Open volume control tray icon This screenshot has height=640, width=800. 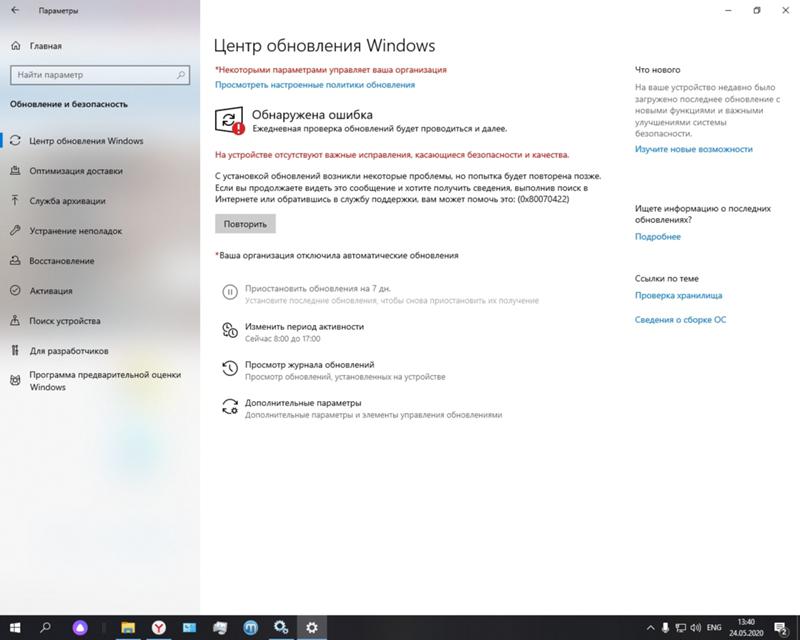pyautogui.click(x=695, y=628)
